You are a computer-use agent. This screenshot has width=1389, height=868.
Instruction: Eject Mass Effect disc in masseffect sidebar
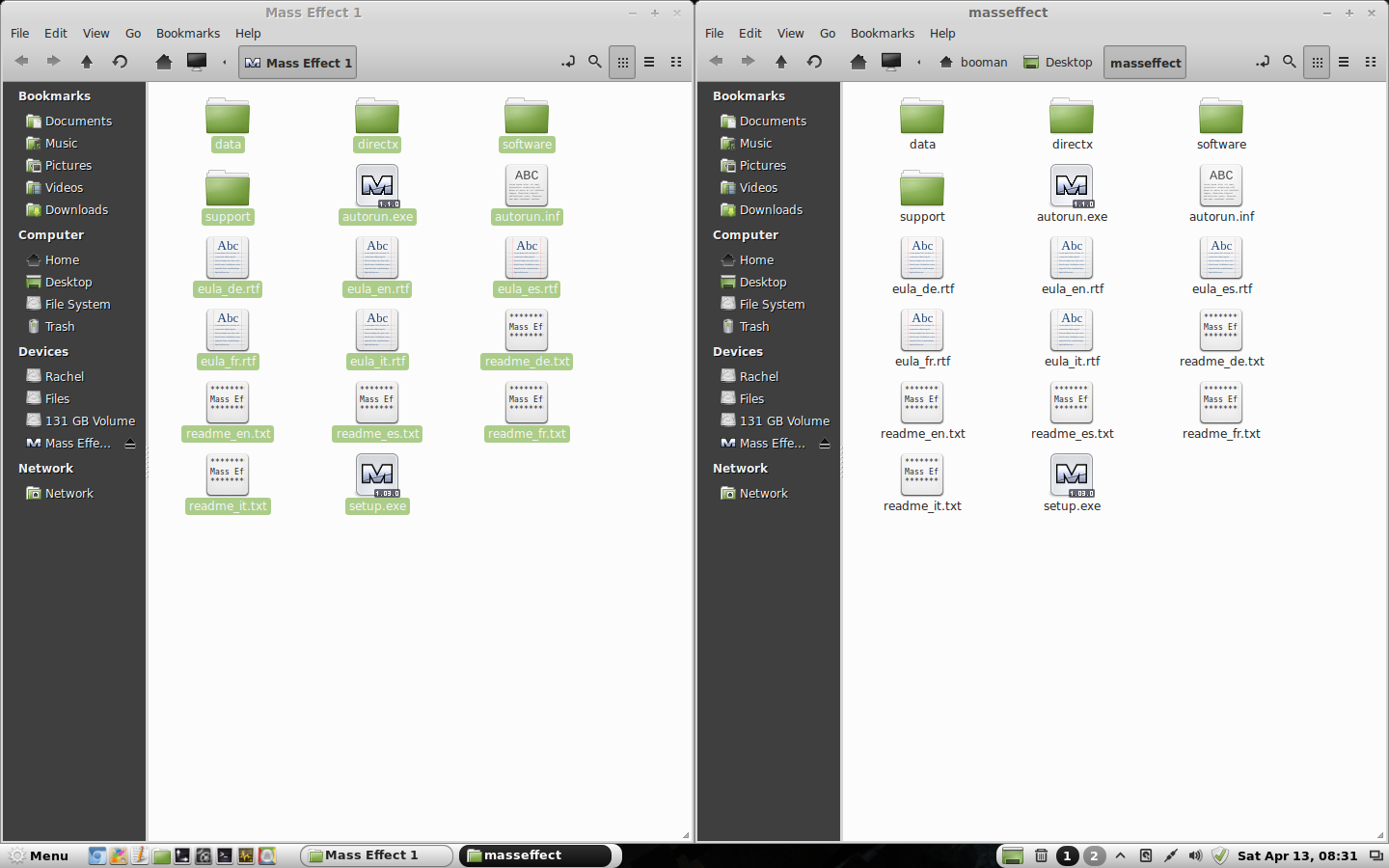[825, 444]
